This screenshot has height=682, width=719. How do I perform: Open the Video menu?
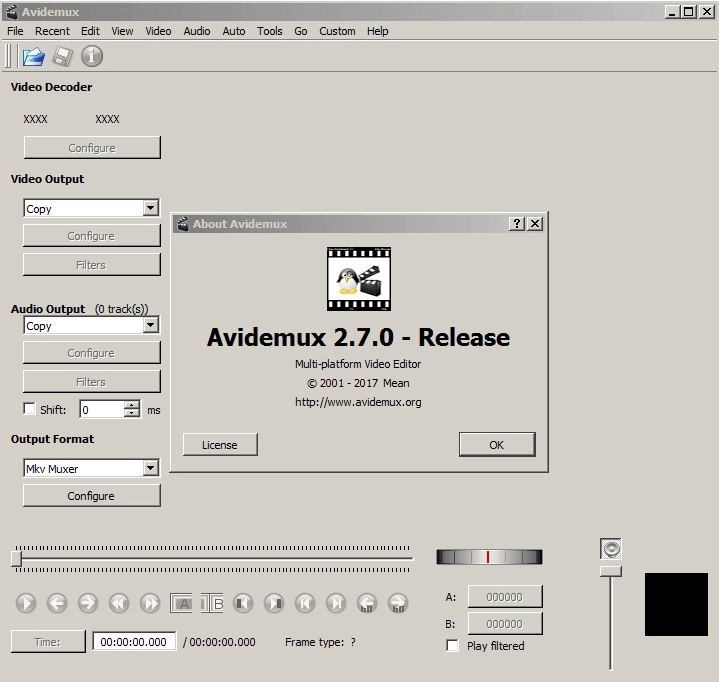(158, 31)
